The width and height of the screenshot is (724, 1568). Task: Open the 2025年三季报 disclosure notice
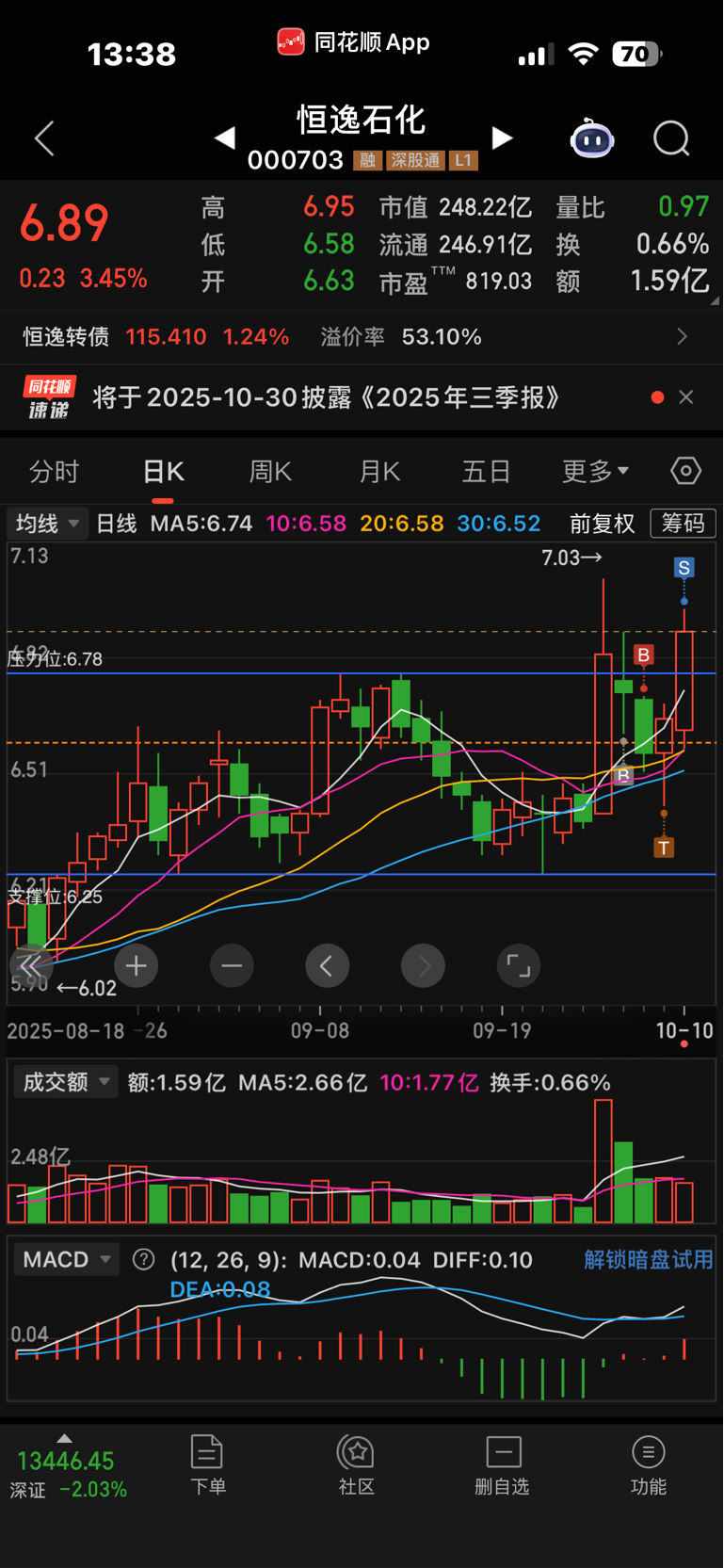(x=327, y=397)
